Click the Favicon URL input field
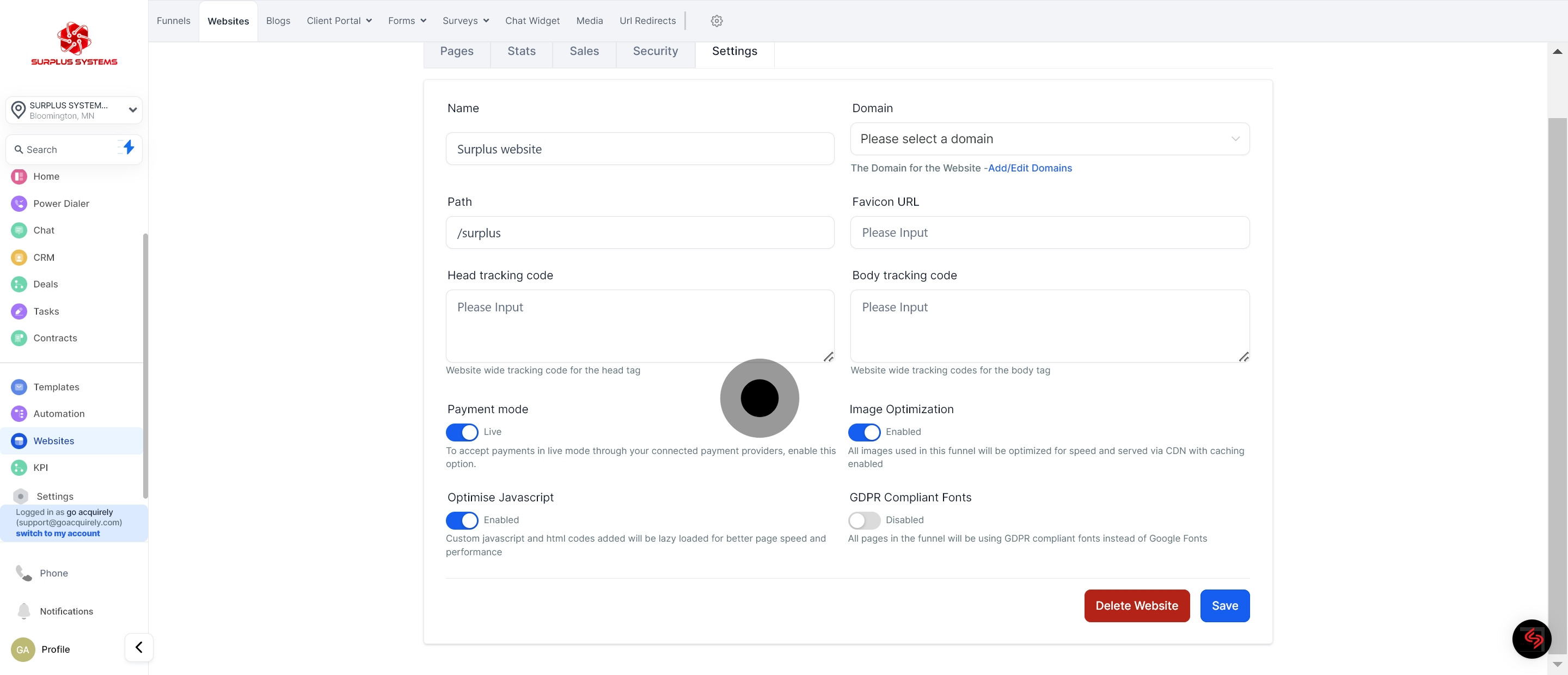Viewport: 1568px width, 675px height. pos(1049,232)
